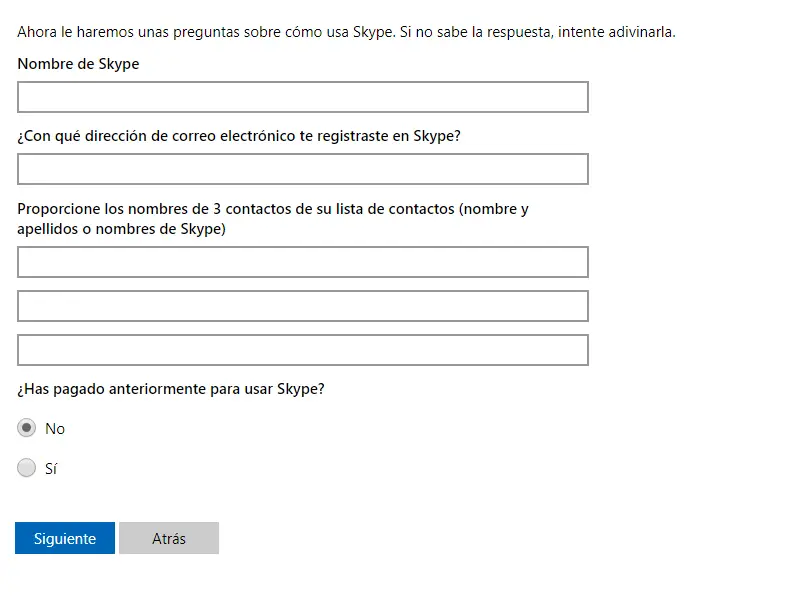This screenshot has width=800, height=600.
Task: Go back with the Atrás button
Action: click(168, 538)
